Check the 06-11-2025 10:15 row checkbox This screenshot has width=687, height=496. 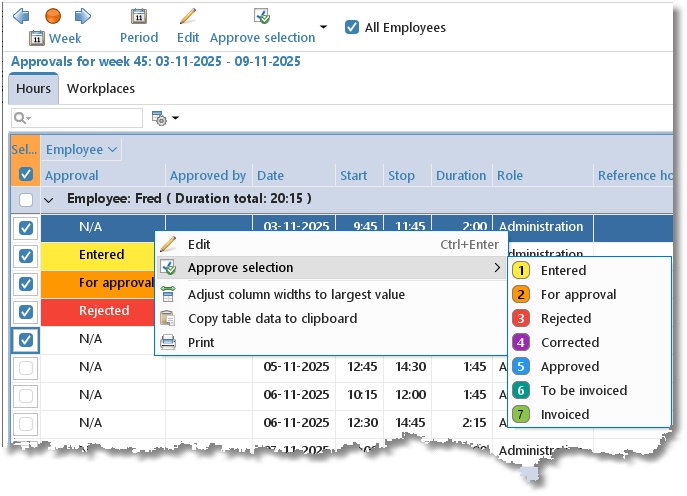26,396
